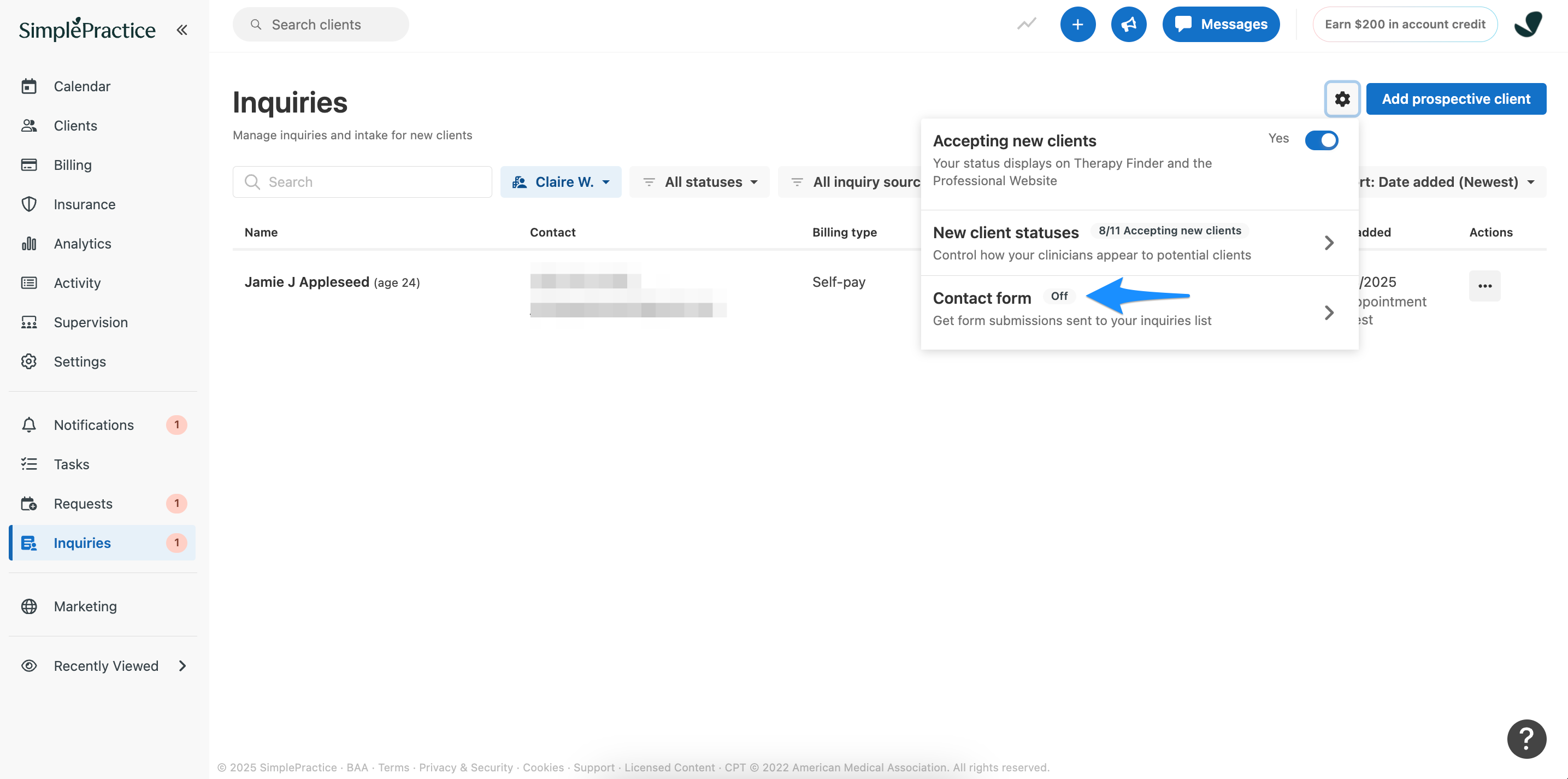The height and width of the screenshot is (779, 1568).
Task: Click Earn $200 in account credit
Action: pyautogui.click(x=1405, y=25)
